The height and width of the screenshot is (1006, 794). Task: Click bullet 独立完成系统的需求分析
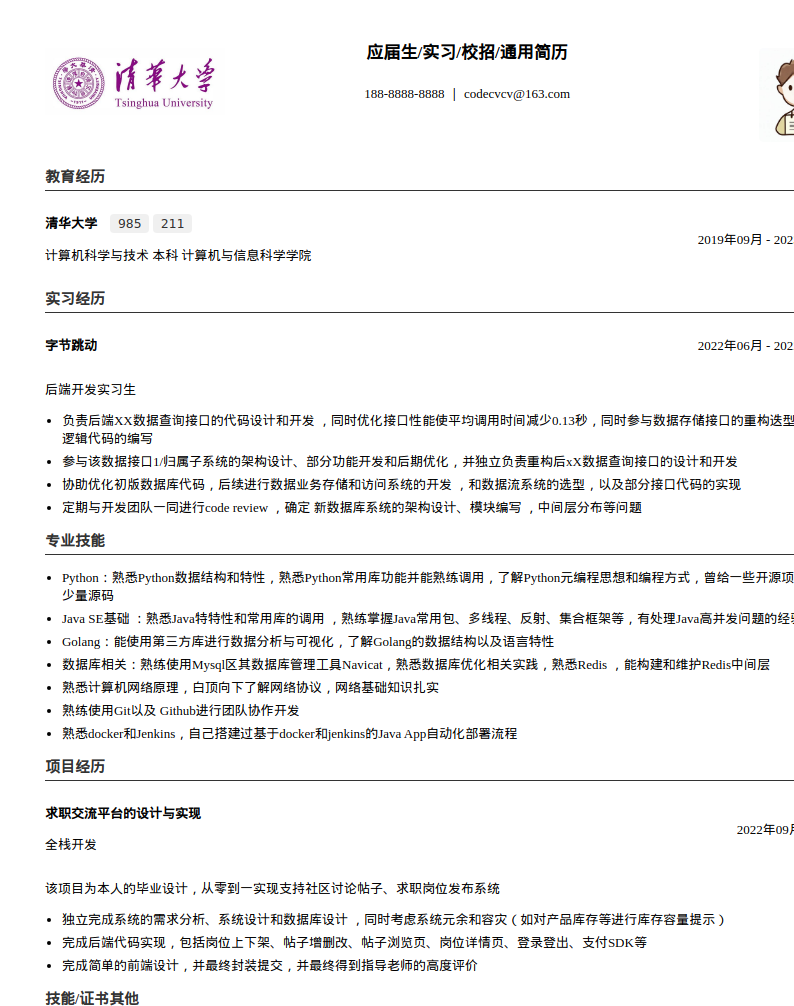tap(393, 919)
